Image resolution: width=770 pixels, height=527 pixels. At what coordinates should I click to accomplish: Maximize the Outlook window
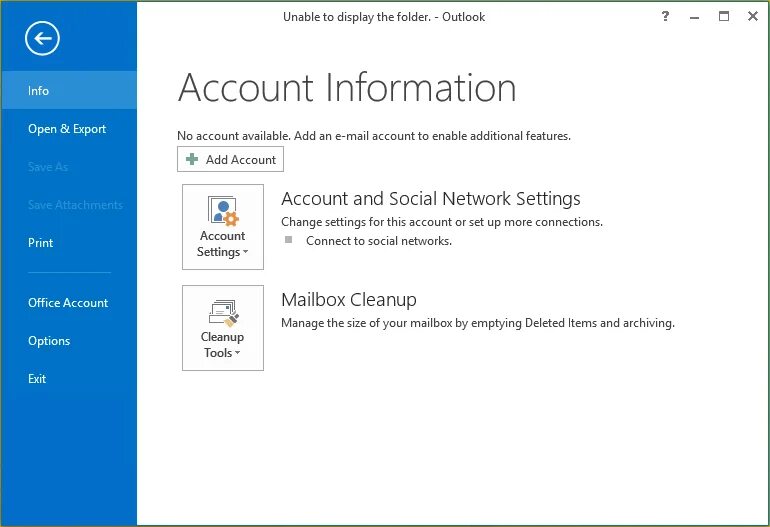click(724, 16)
